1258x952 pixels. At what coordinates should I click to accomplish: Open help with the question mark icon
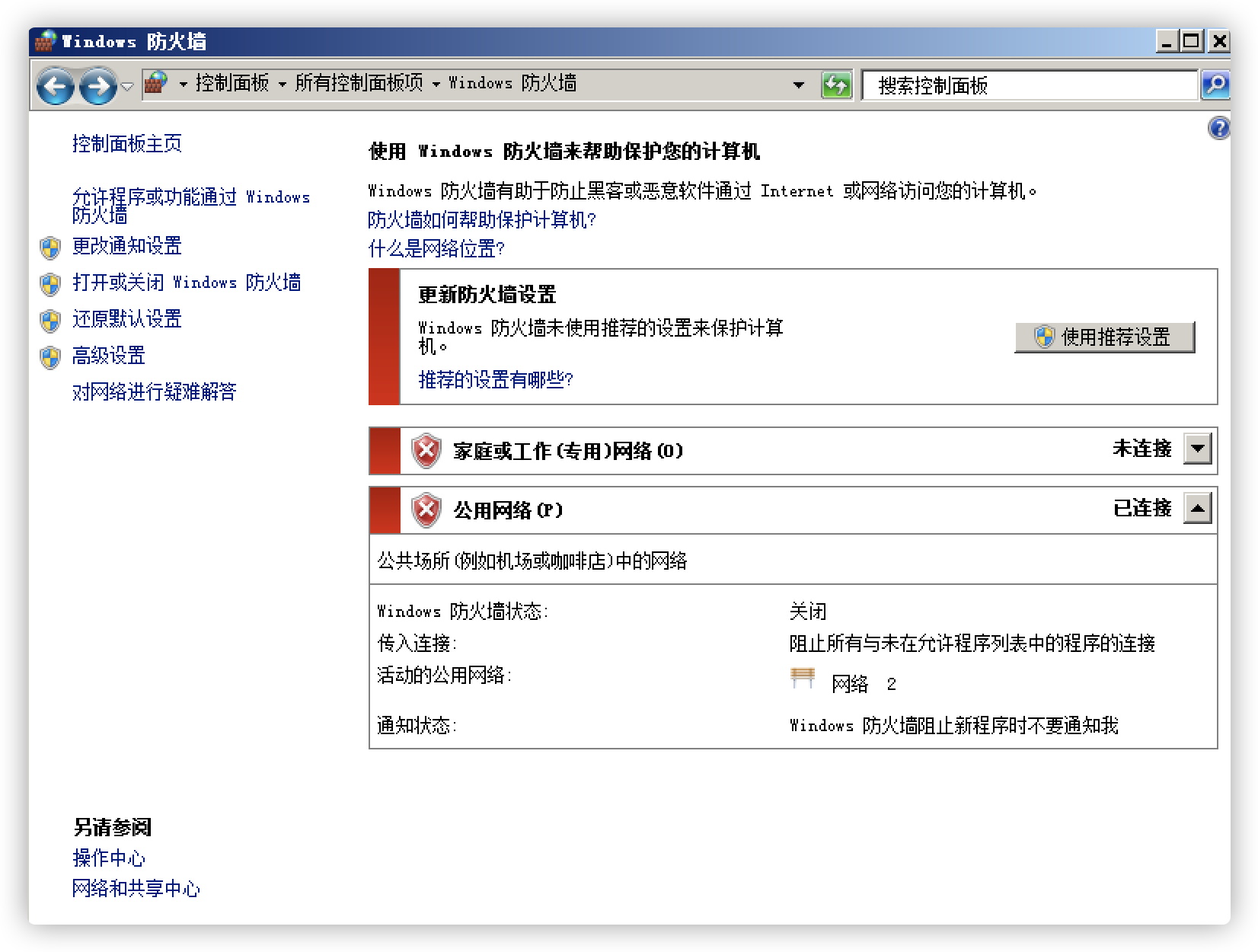pos(1218,128)
